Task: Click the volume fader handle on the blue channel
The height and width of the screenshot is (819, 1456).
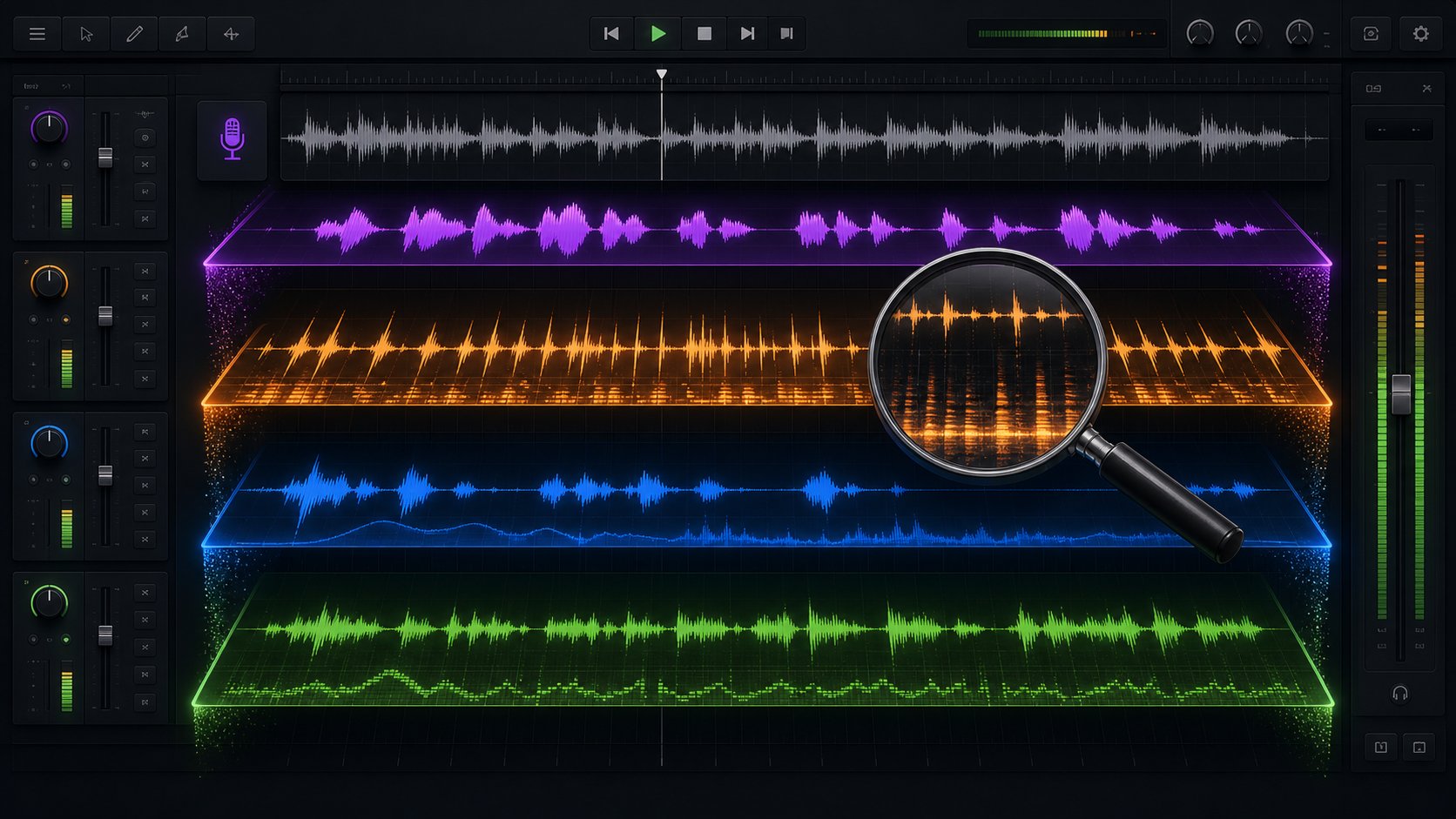Action: pyautogui.click(x=105, y=475)
